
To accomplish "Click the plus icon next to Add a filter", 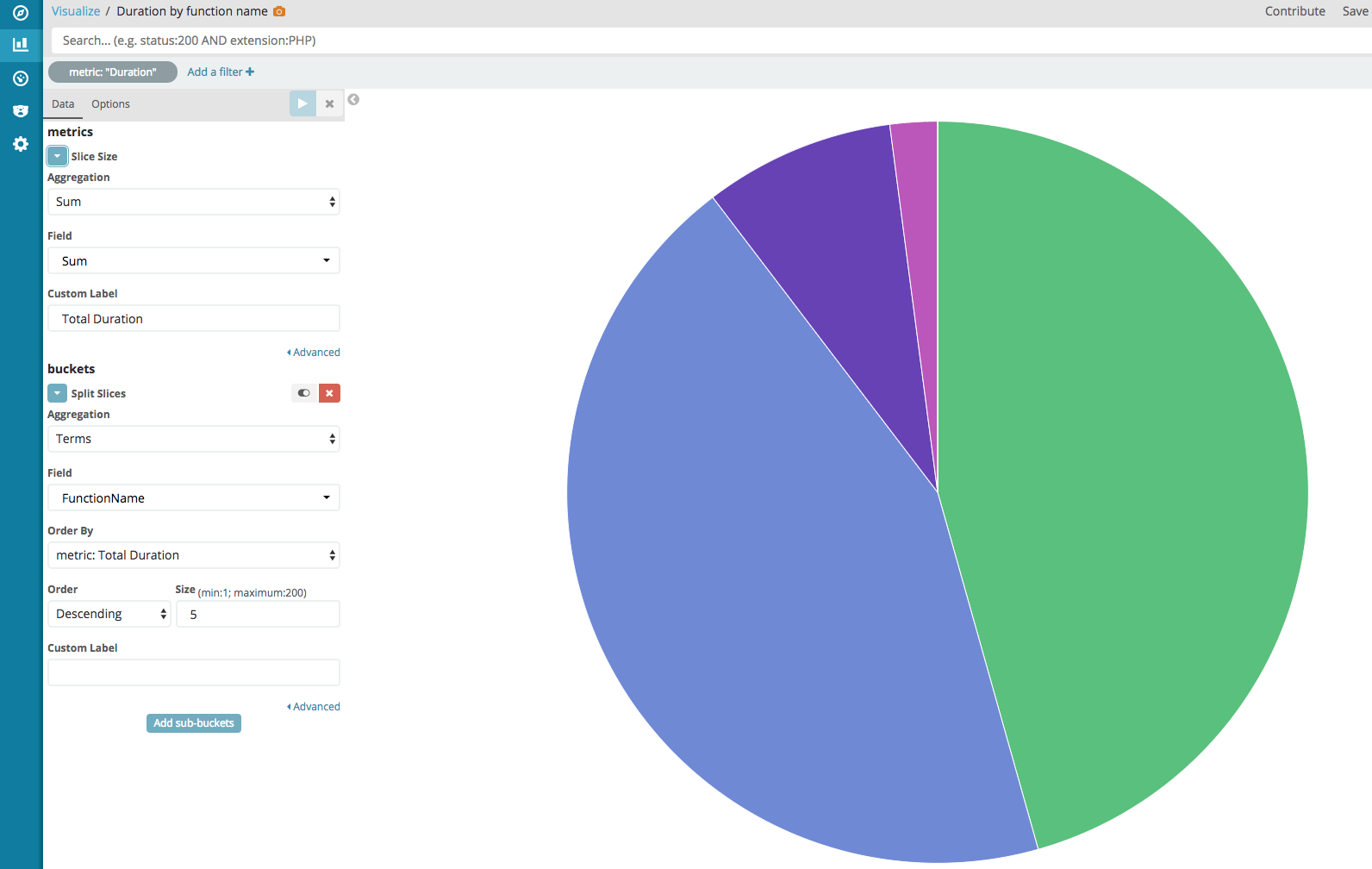I will point(250,72).
